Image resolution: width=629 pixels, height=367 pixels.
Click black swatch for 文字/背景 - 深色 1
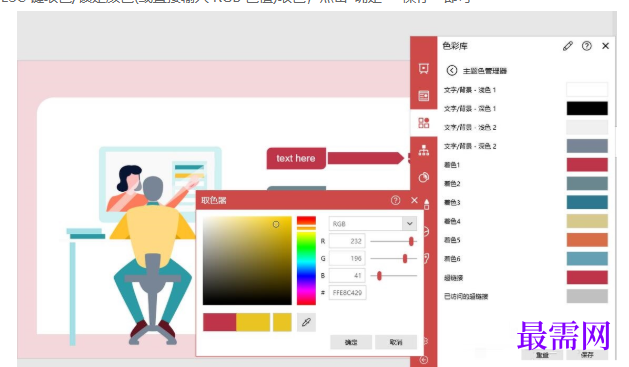[x=587, y=108]
